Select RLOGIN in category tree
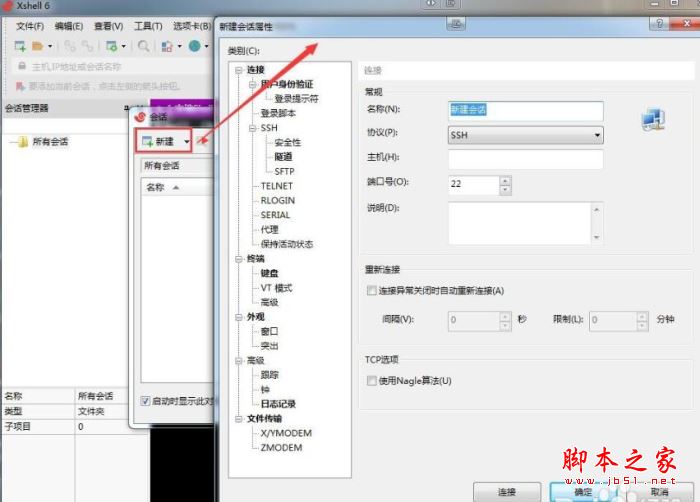The height and width of the screenshot is (502, 700). click(278, 201)
